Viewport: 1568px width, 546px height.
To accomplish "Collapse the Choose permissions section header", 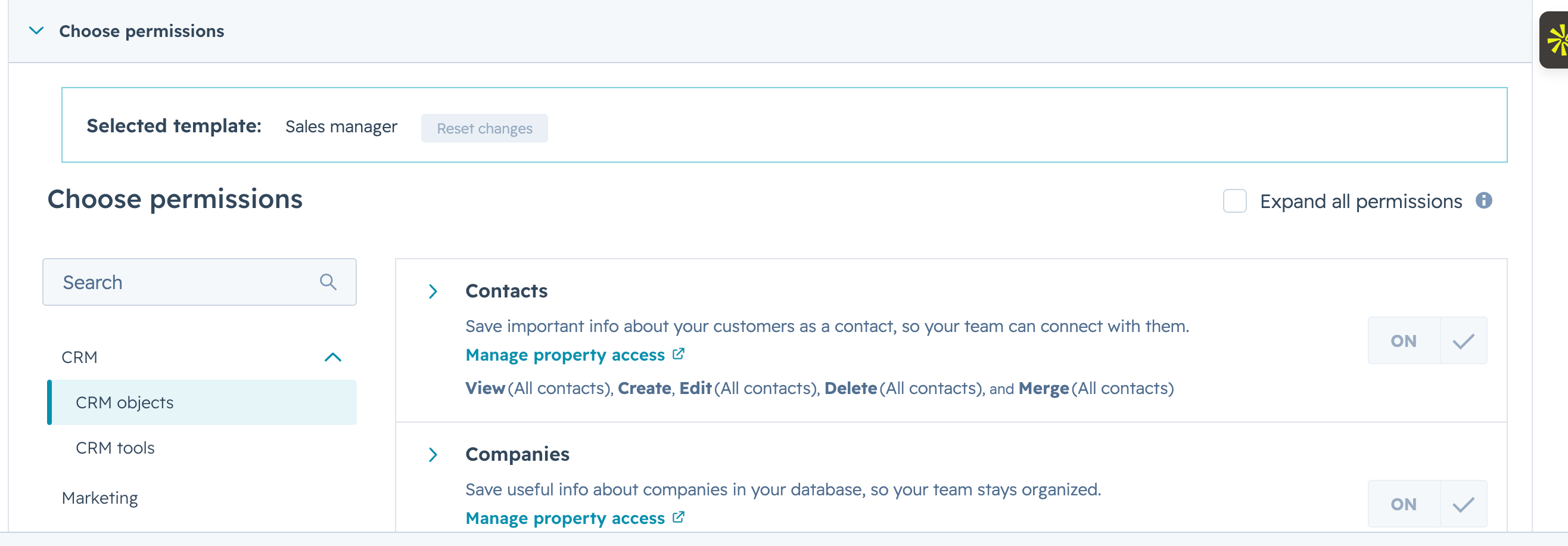I will click(36, 31).
